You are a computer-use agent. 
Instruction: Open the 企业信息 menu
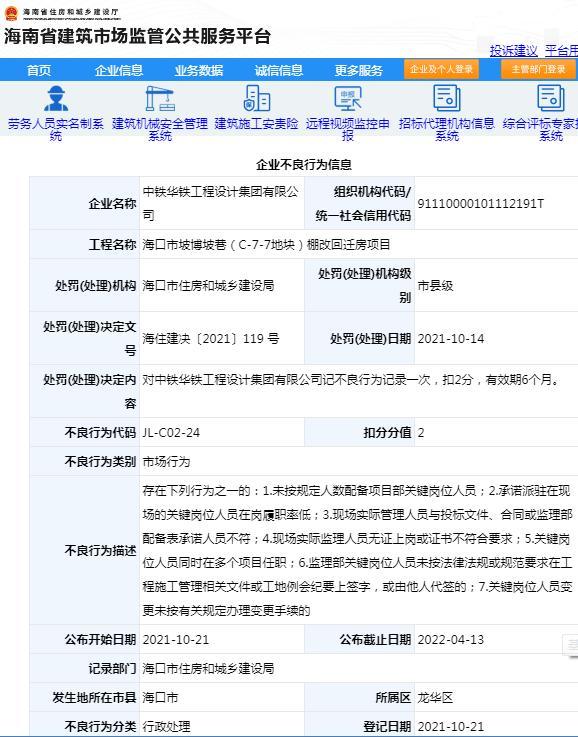pyautogui.click(x=118, y=70)
